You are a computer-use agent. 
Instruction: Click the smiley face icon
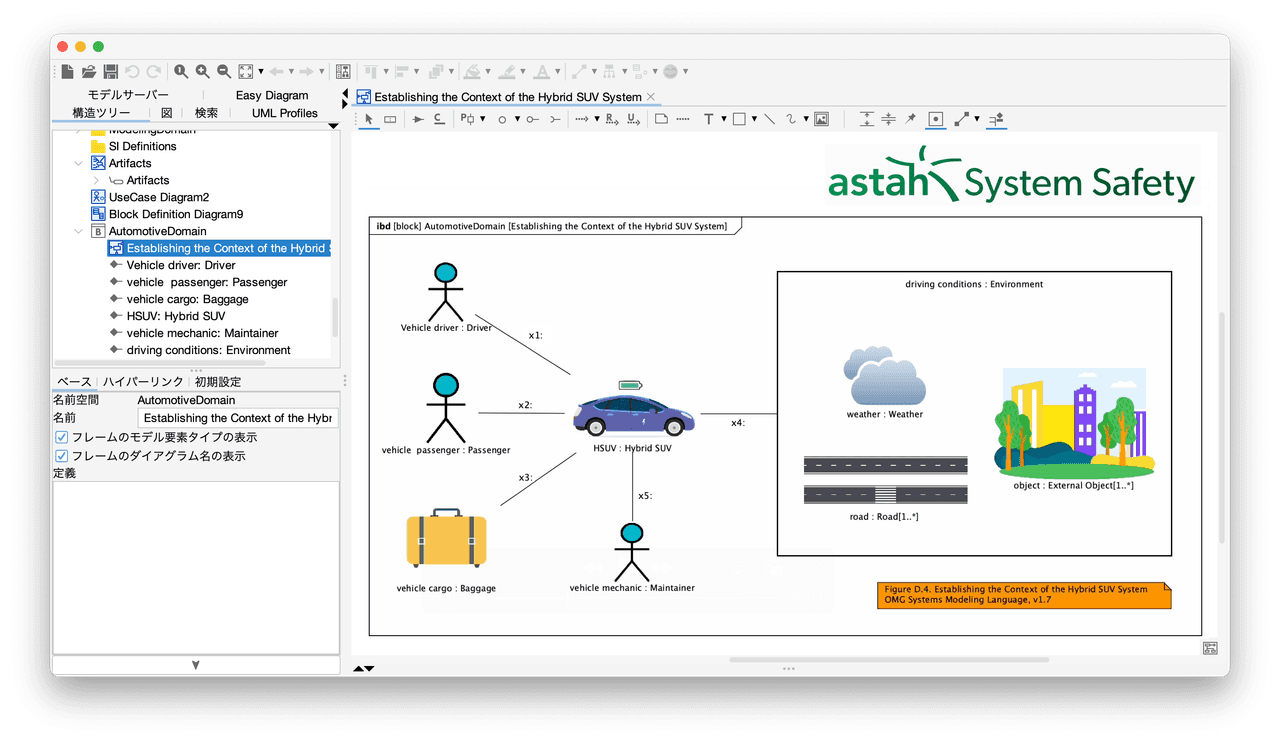671,71
